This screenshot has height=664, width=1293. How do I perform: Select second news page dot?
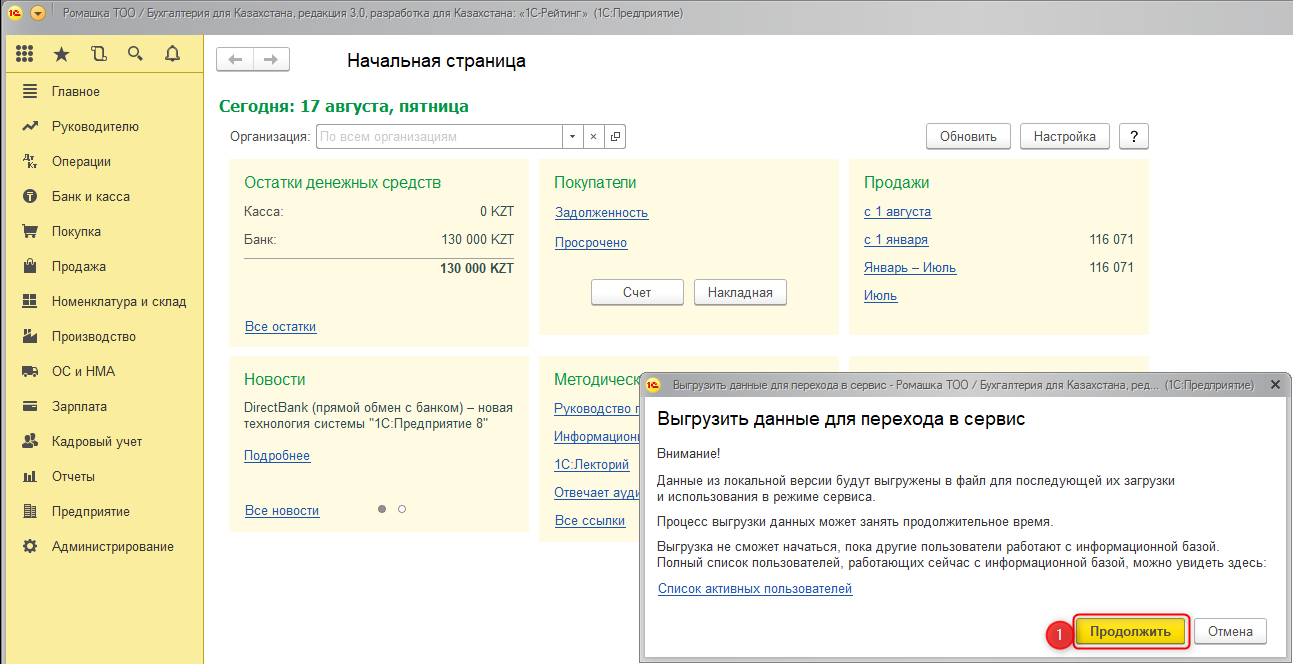click(x=402, y=509)
